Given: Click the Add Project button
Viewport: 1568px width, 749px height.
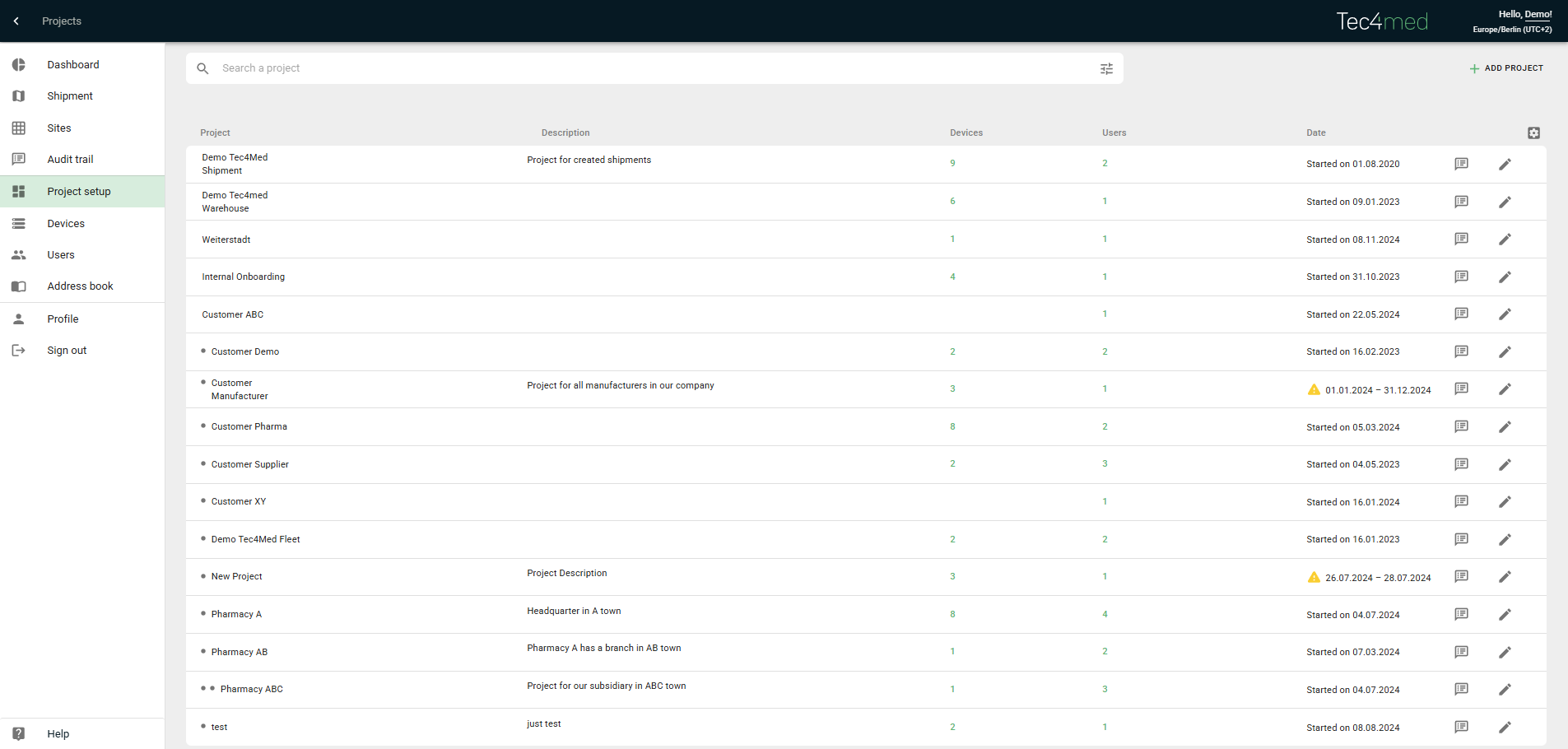Looking at the screenshot, I should pyautogui.click(x=1506, y=68).
